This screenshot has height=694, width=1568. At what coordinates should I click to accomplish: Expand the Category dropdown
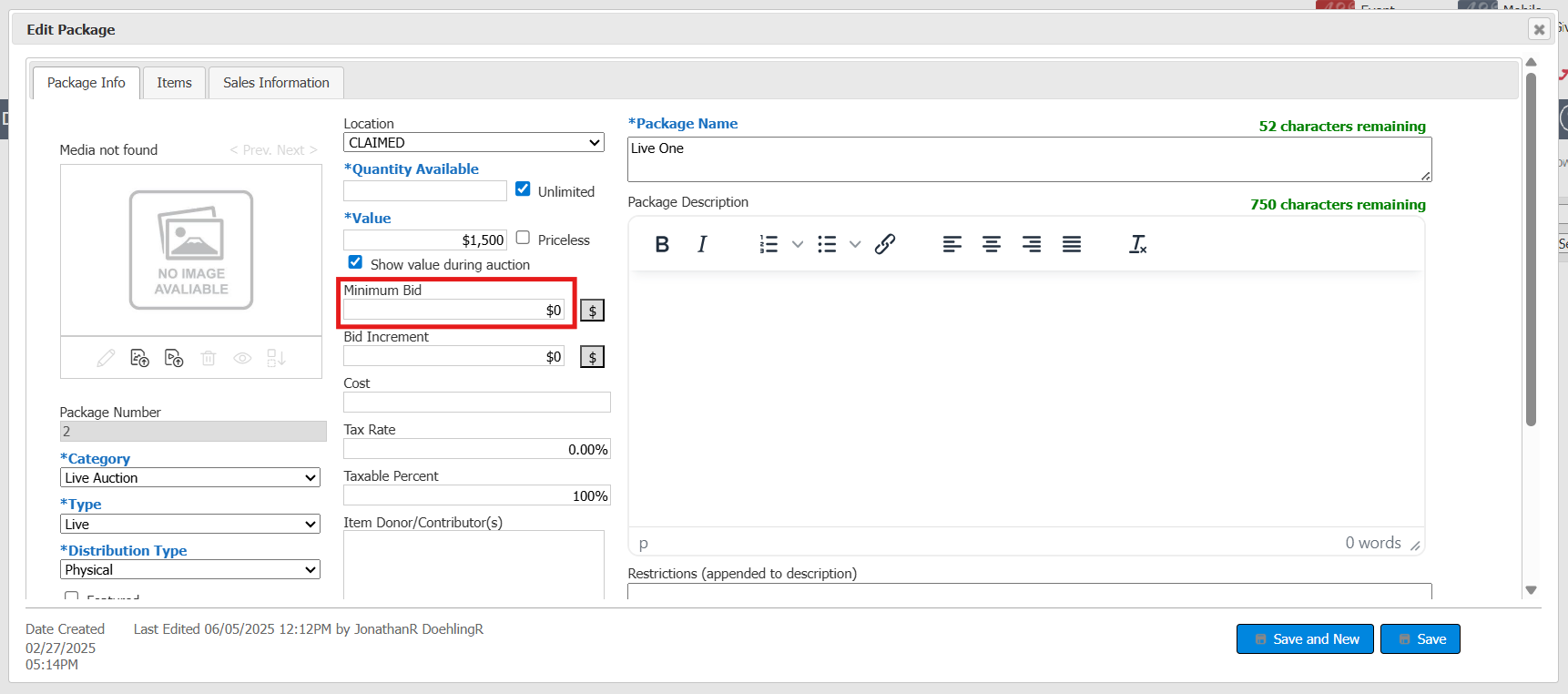[x=190, y=478]
